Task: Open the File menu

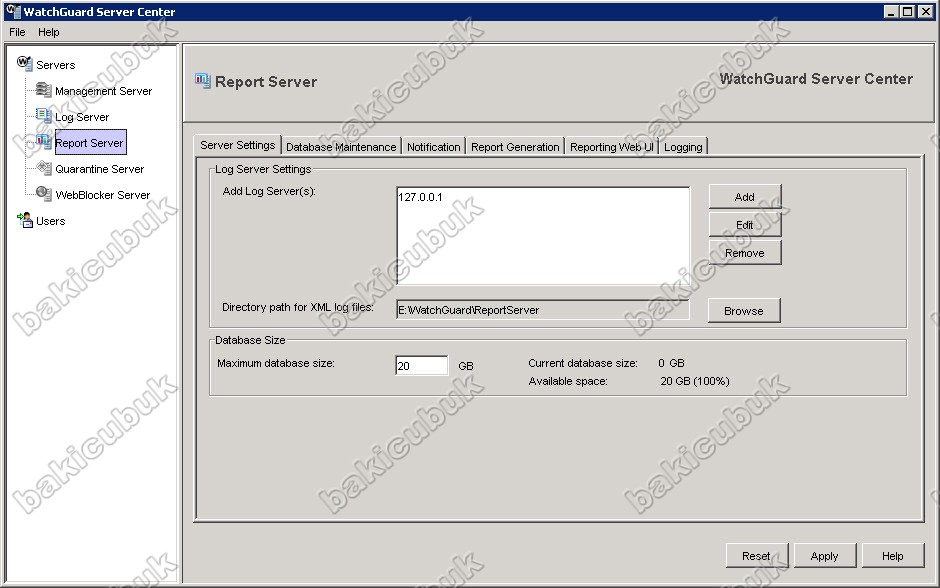Action: (x=17, y=32)
